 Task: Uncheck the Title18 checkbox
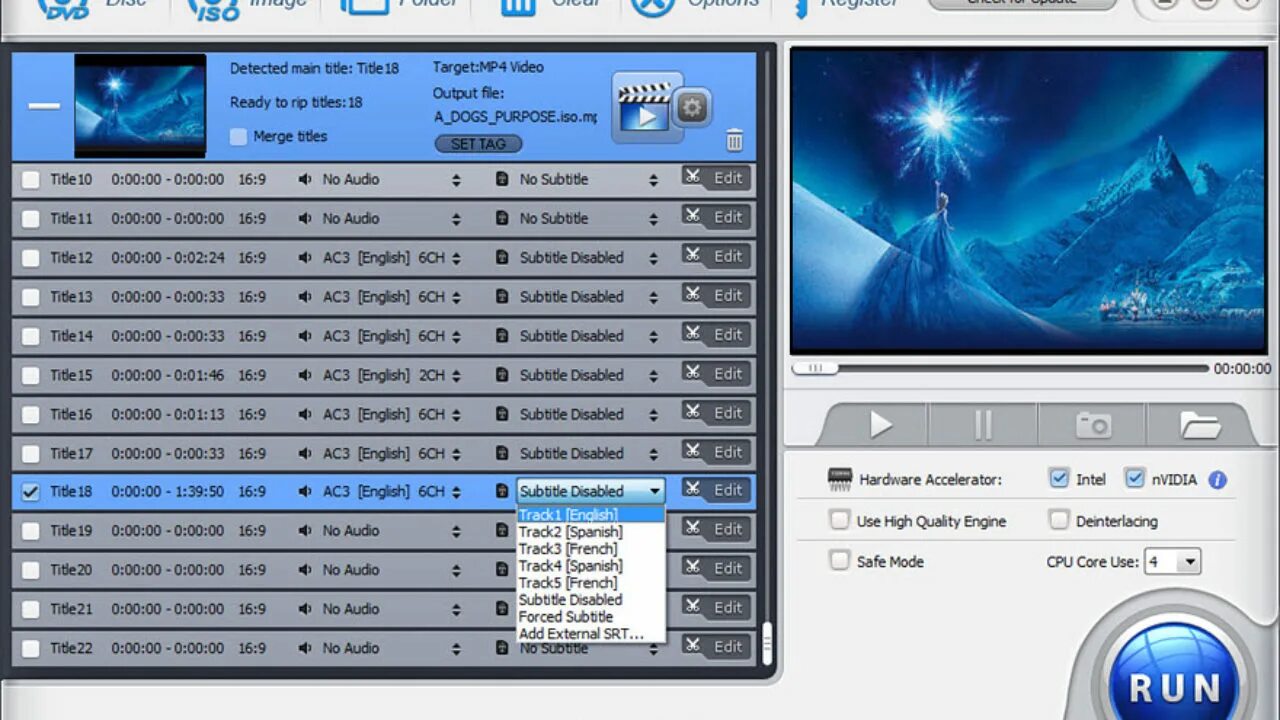[31, 492]
